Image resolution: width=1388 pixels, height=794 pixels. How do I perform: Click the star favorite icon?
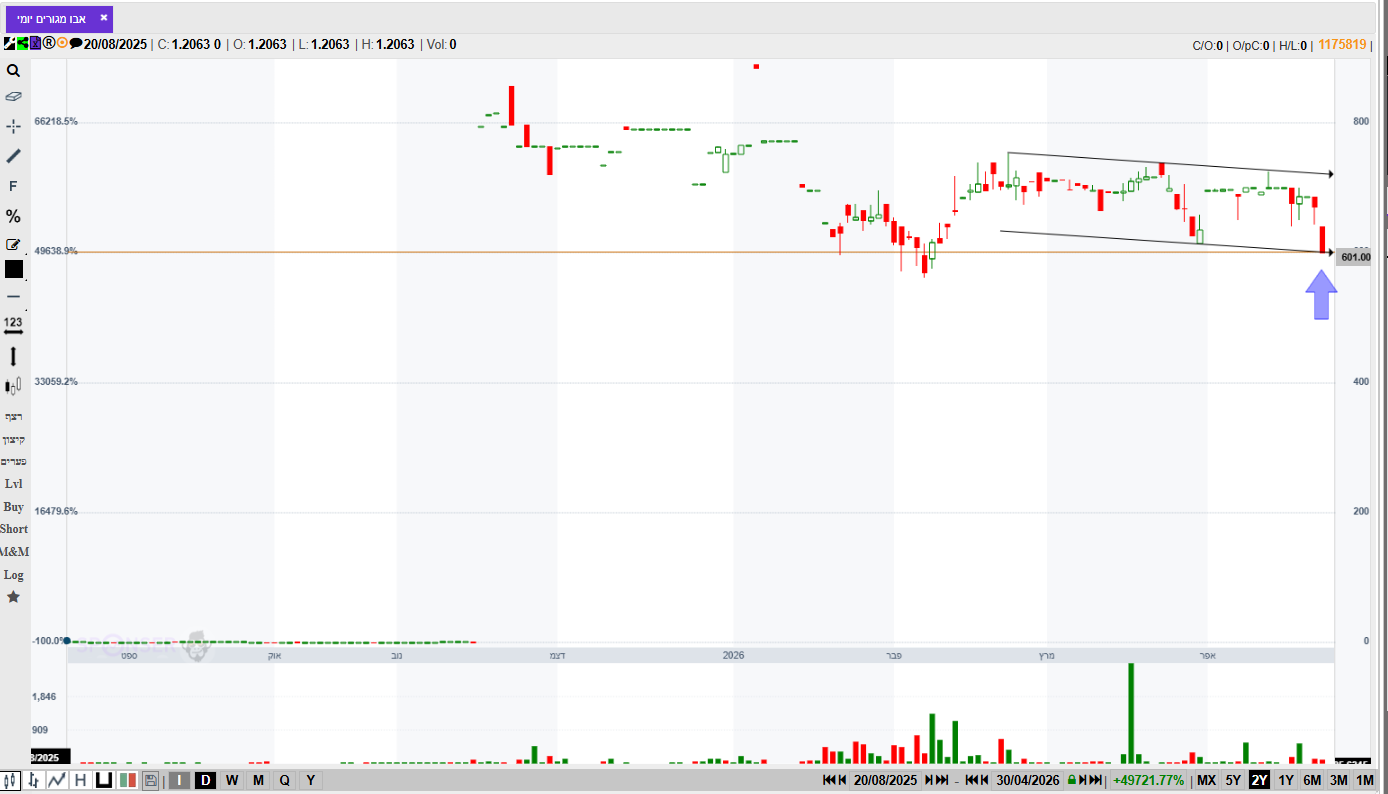(x=13, y=597)
